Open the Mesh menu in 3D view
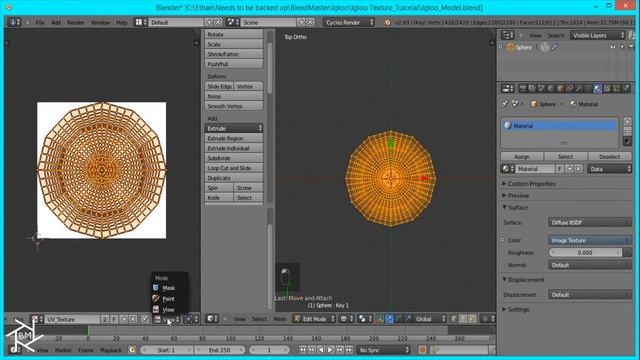The image size is (640, 360). tap(280, 319)
